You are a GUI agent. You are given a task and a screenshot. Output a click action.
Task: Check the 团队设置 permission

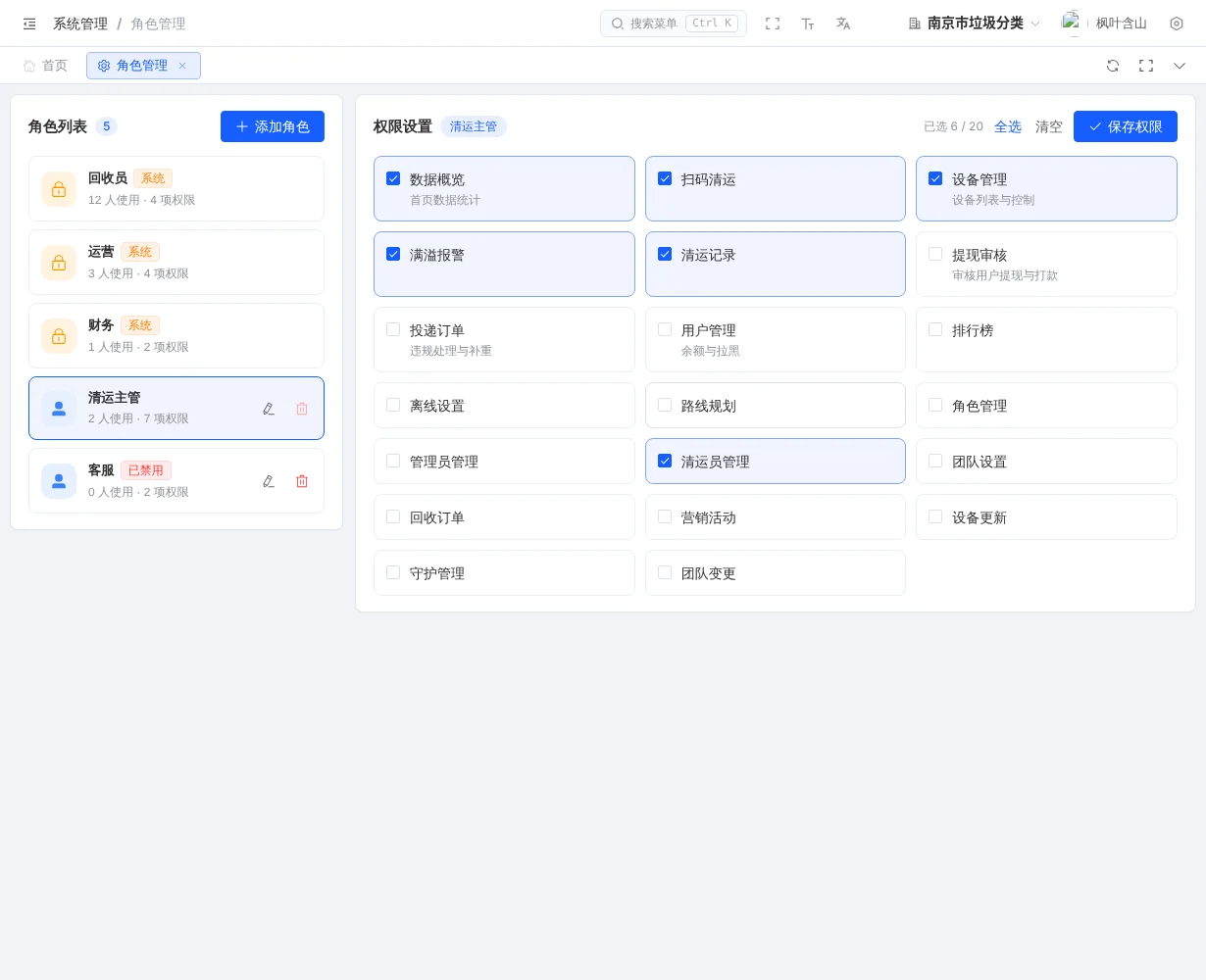tap(935, 461)
